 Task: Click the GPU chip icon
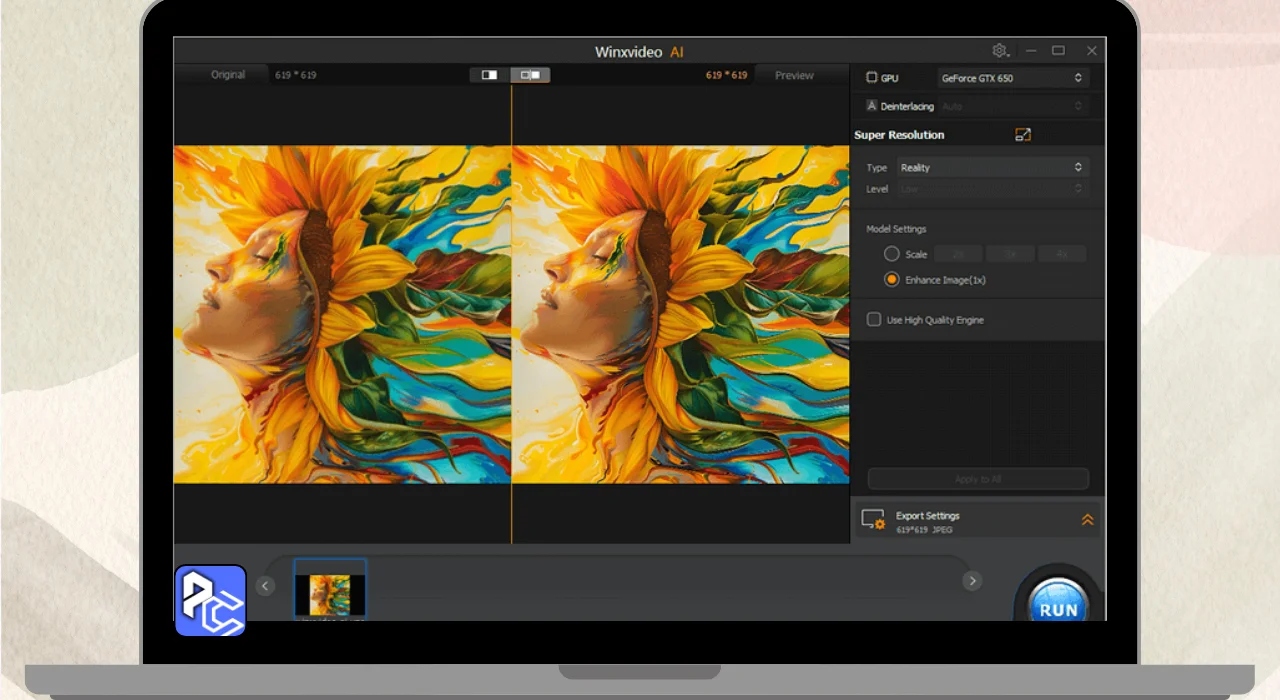(871, 78)
